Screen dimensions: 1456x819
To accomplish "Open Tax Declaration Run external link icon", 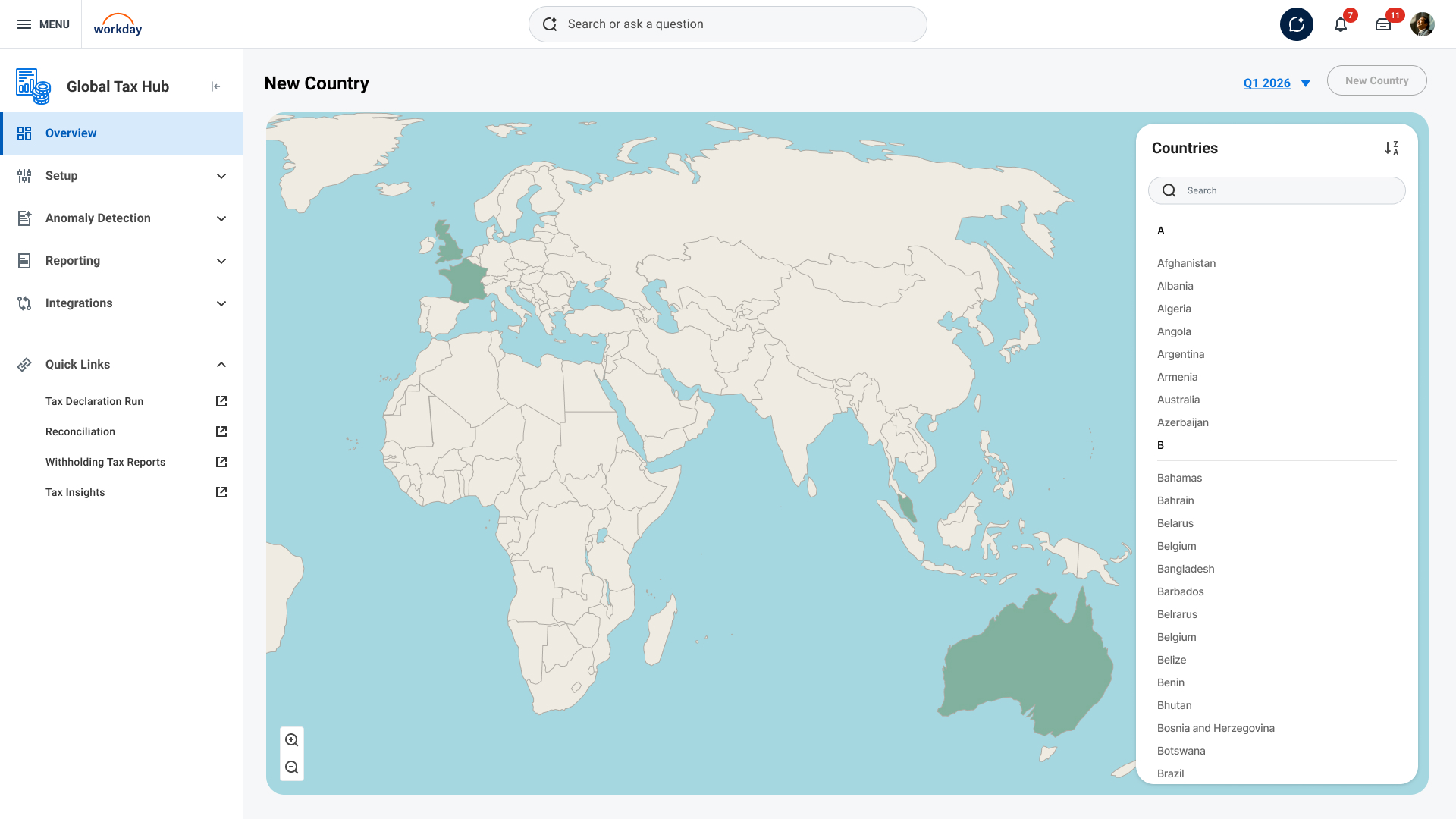I will pos(221,401).
